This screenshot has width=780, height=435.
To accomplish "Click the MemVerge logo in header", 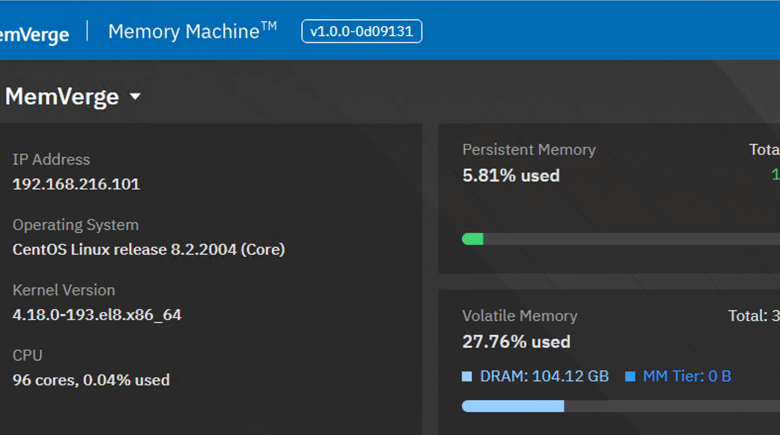I will pos(34,35).
